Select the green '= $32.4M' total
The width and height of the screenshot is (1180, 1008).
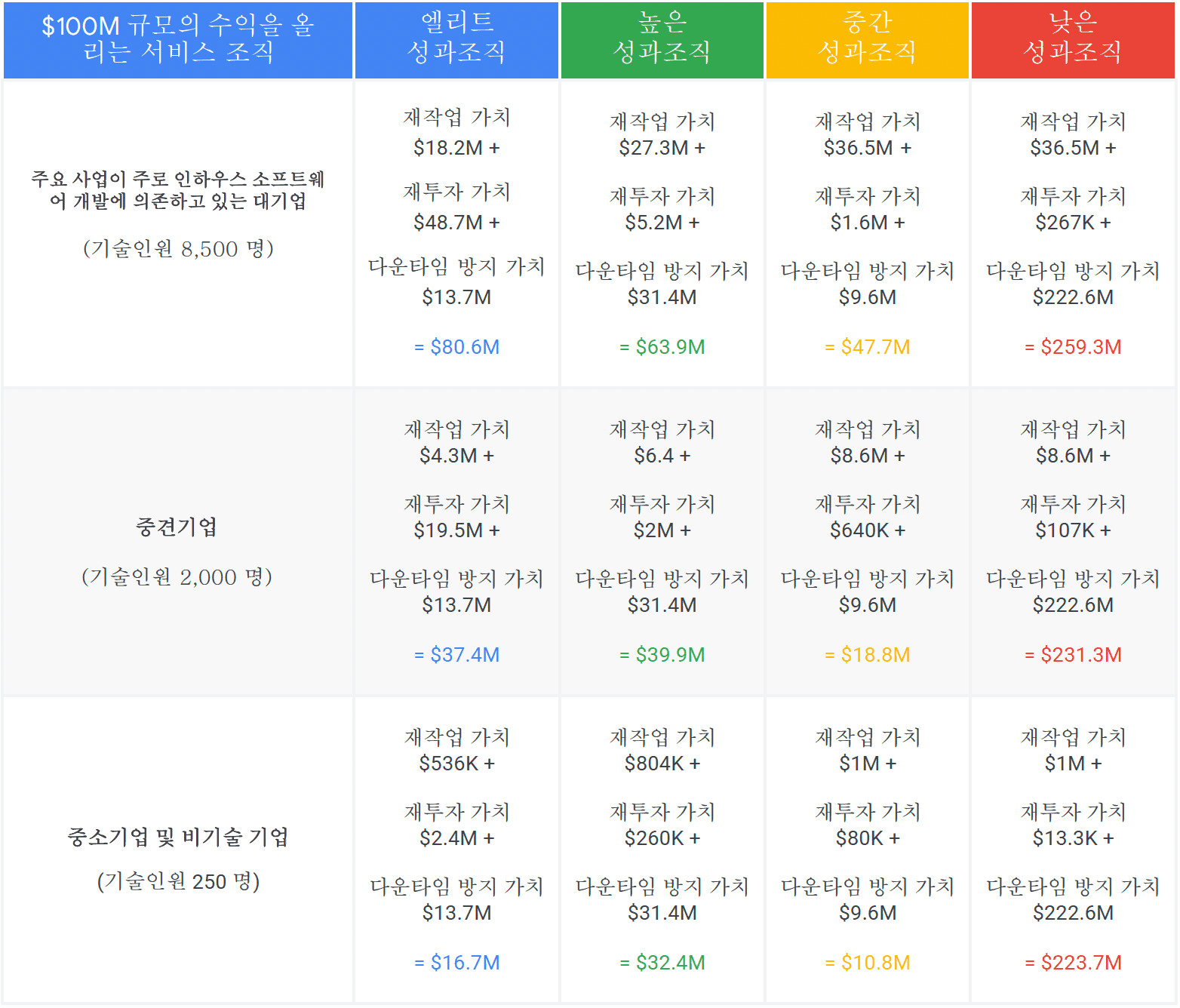click(662, 963)
